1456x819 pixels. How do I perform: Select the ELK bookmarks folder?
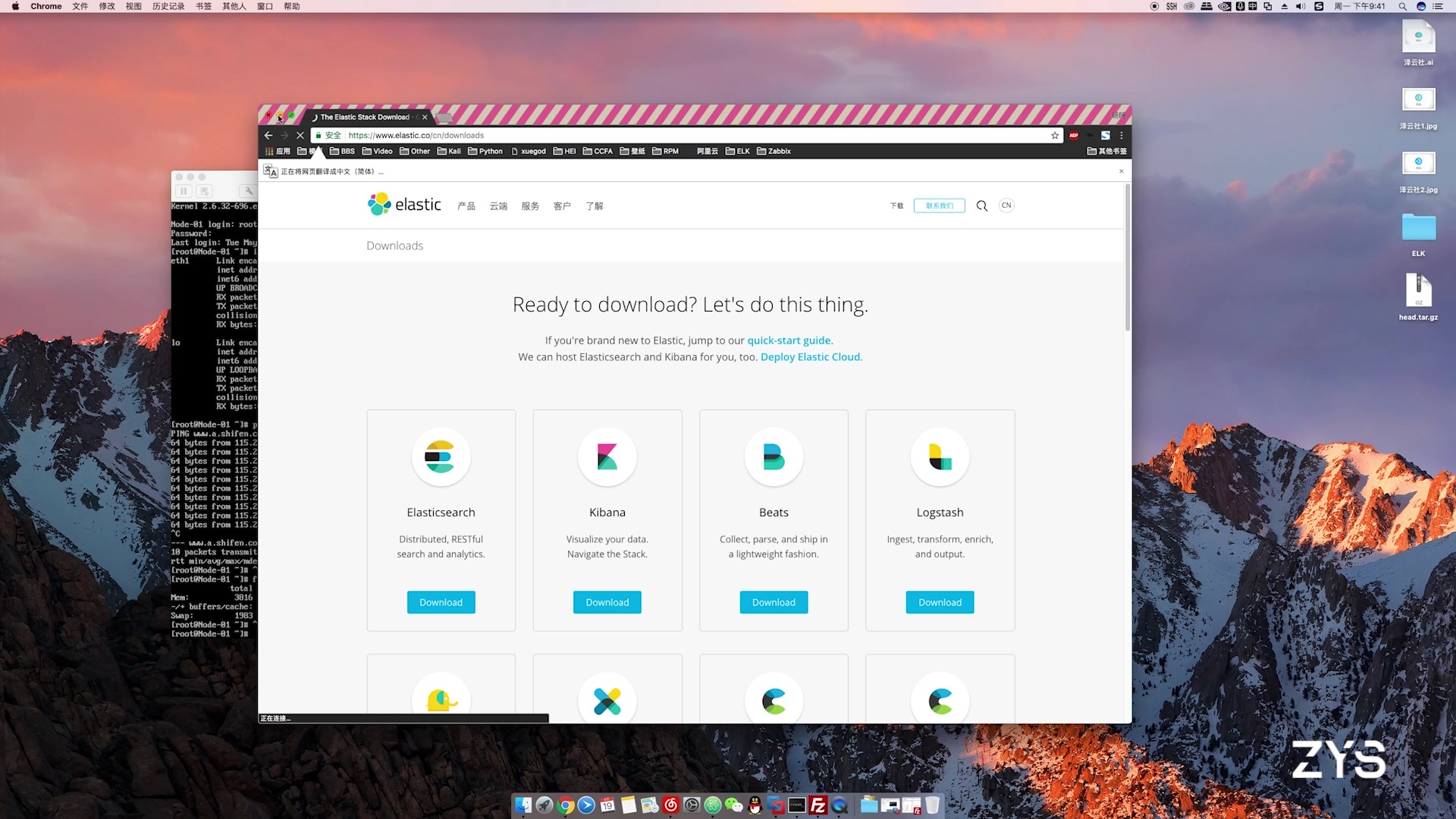coord(740,151)
